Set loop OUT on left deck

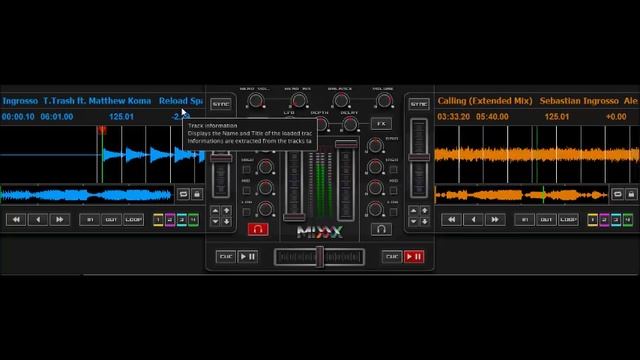point(111,220)
